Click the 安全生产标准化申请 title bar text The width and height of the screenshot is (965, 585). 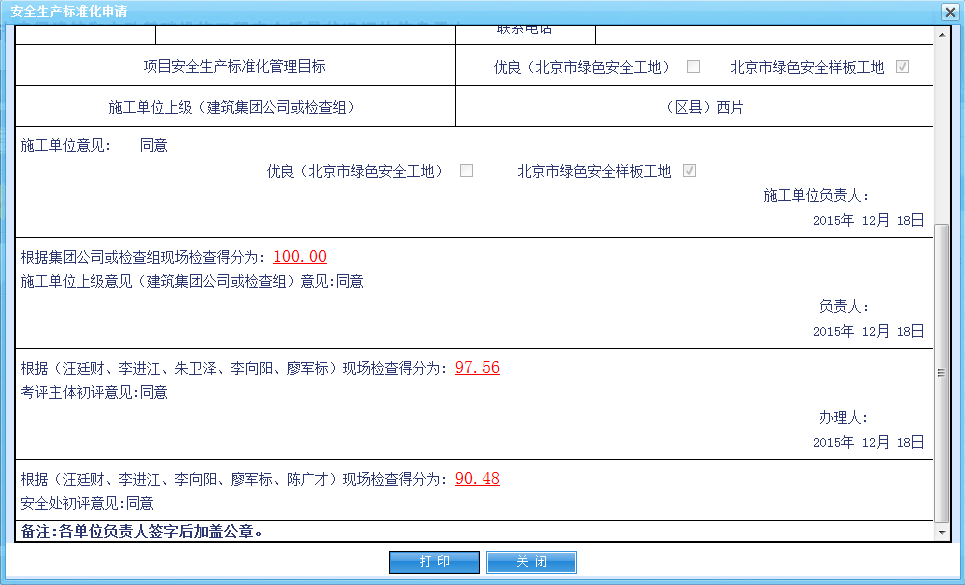(69, 11)
